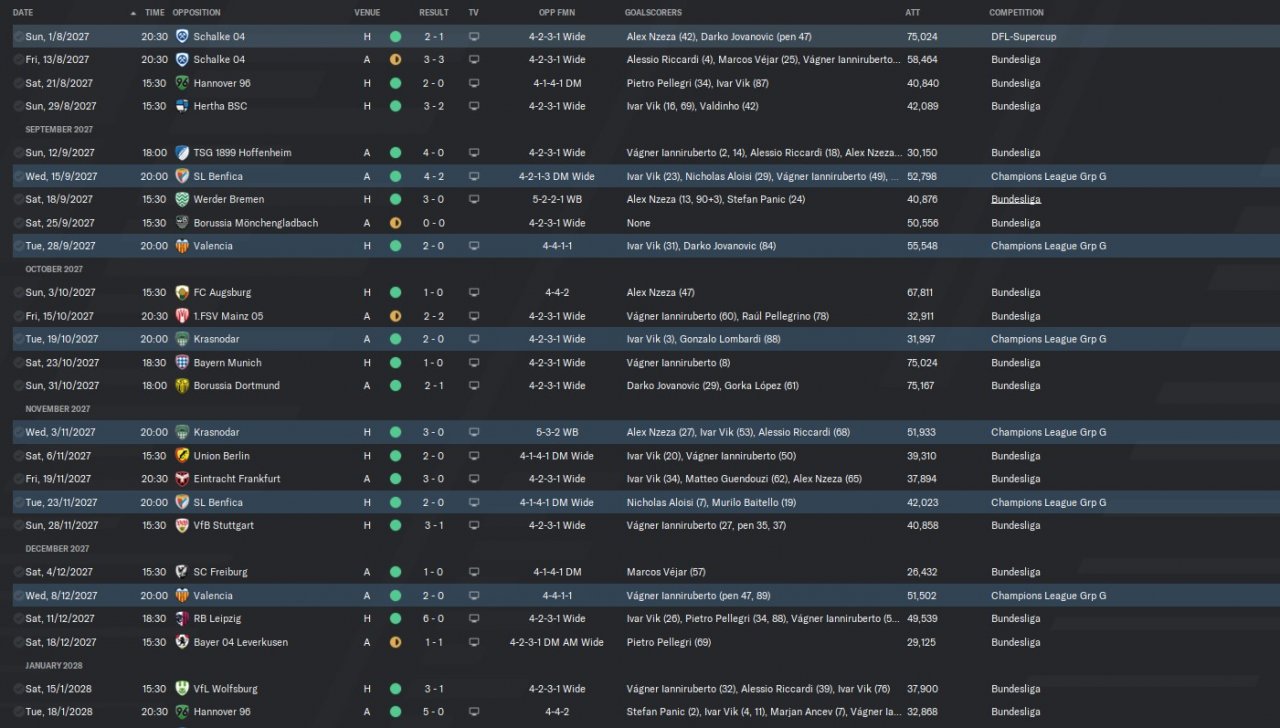The height and width of the screenshot is (728, 1280).
Task: Click the November 2027 month heading
Action: click(x=58, y=409)
